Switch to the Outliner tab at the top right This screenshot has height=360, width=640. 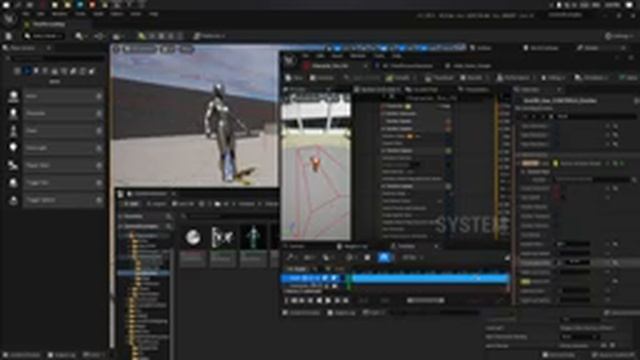tap(480, 48)
